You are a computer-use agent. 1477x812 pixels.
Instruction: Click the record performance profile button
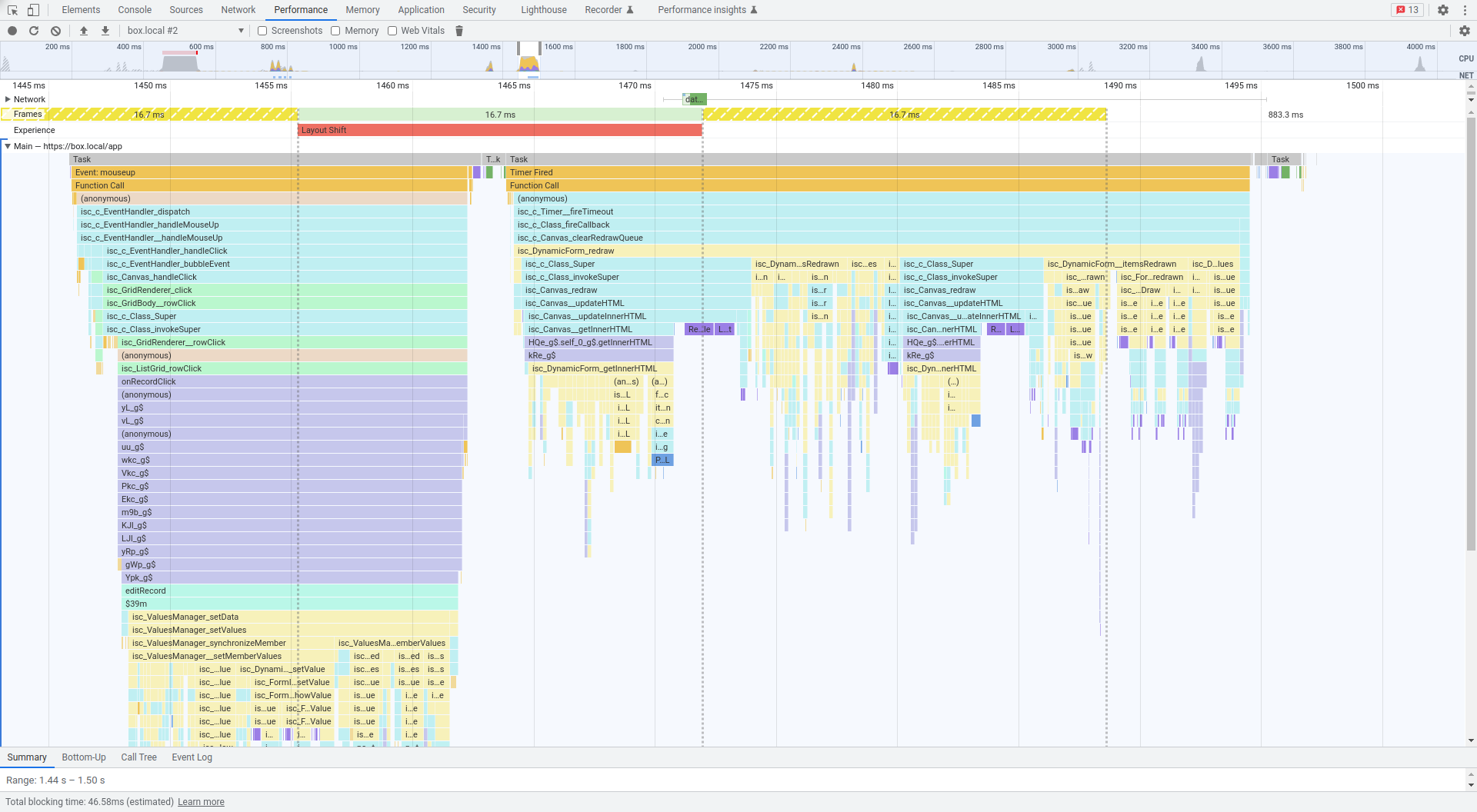12,31
